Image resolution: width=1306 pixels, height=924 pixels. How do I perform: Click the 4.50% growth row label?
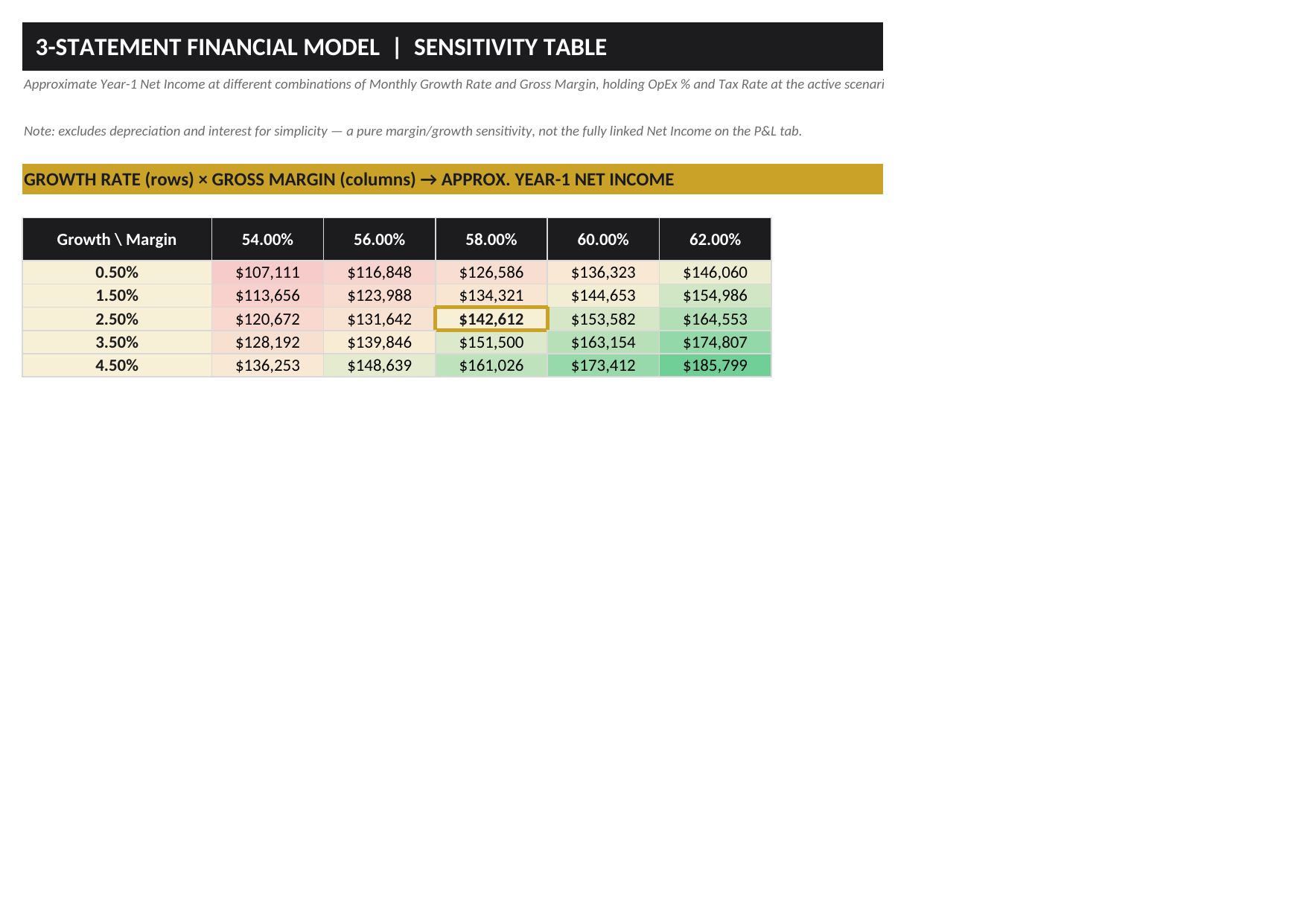[117, 365]
